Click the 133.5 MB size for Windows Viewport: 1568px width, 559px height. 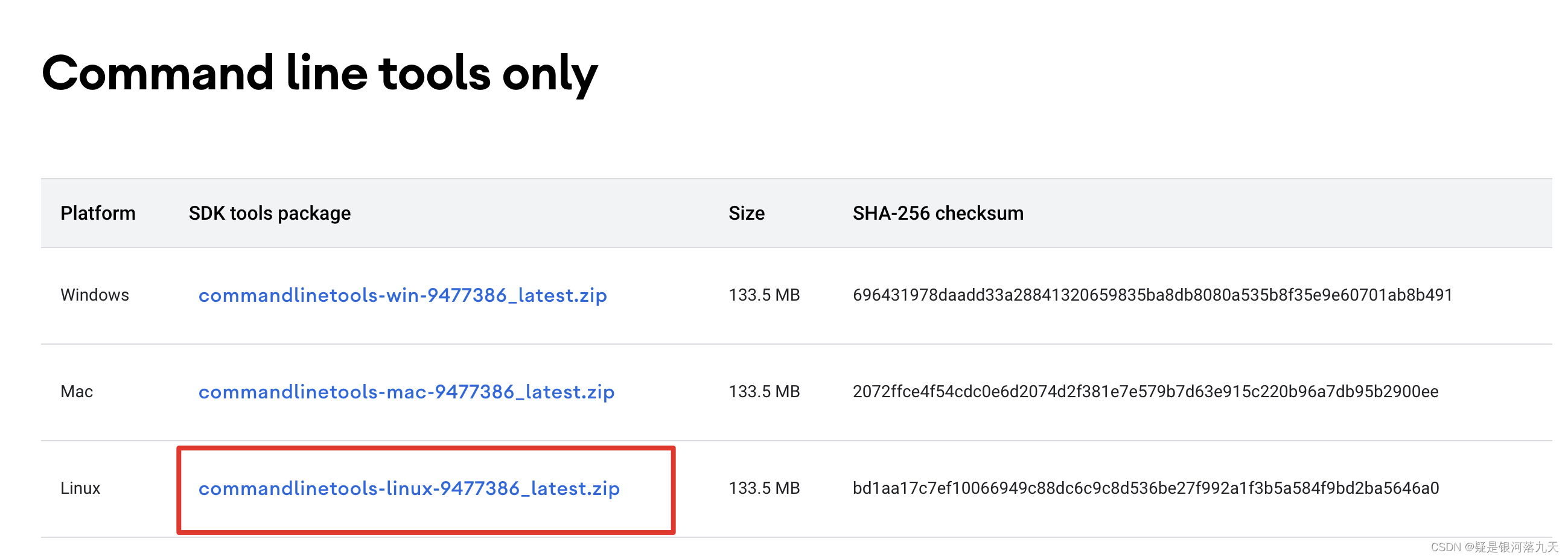click(764, 295)
